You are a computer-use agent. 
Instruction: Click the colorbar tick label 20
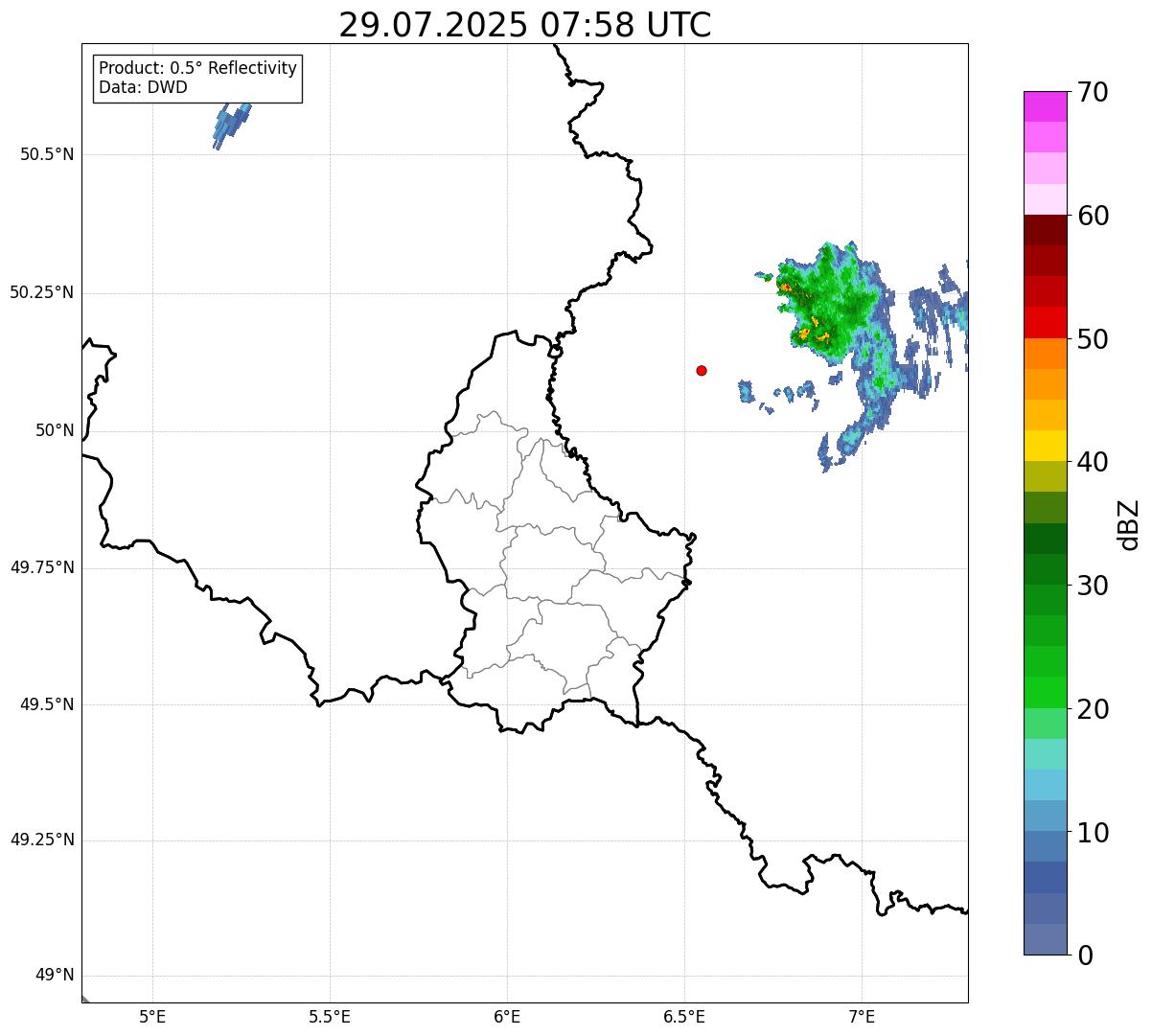tap(1093, 709)
